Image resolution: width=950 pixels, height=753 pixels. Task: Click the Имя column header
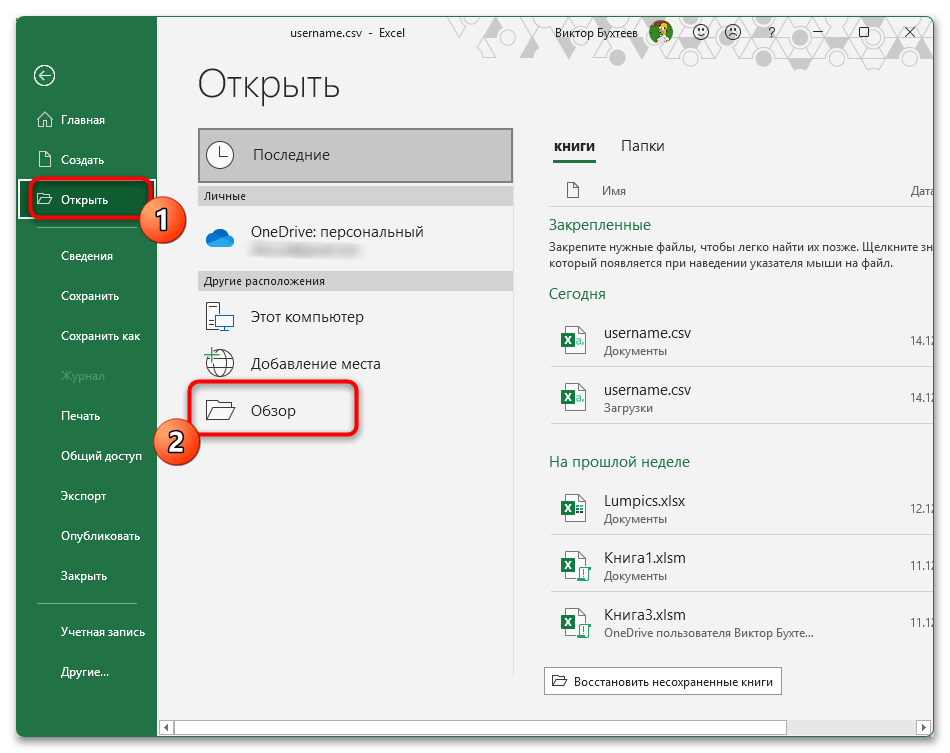coord(614,191)
